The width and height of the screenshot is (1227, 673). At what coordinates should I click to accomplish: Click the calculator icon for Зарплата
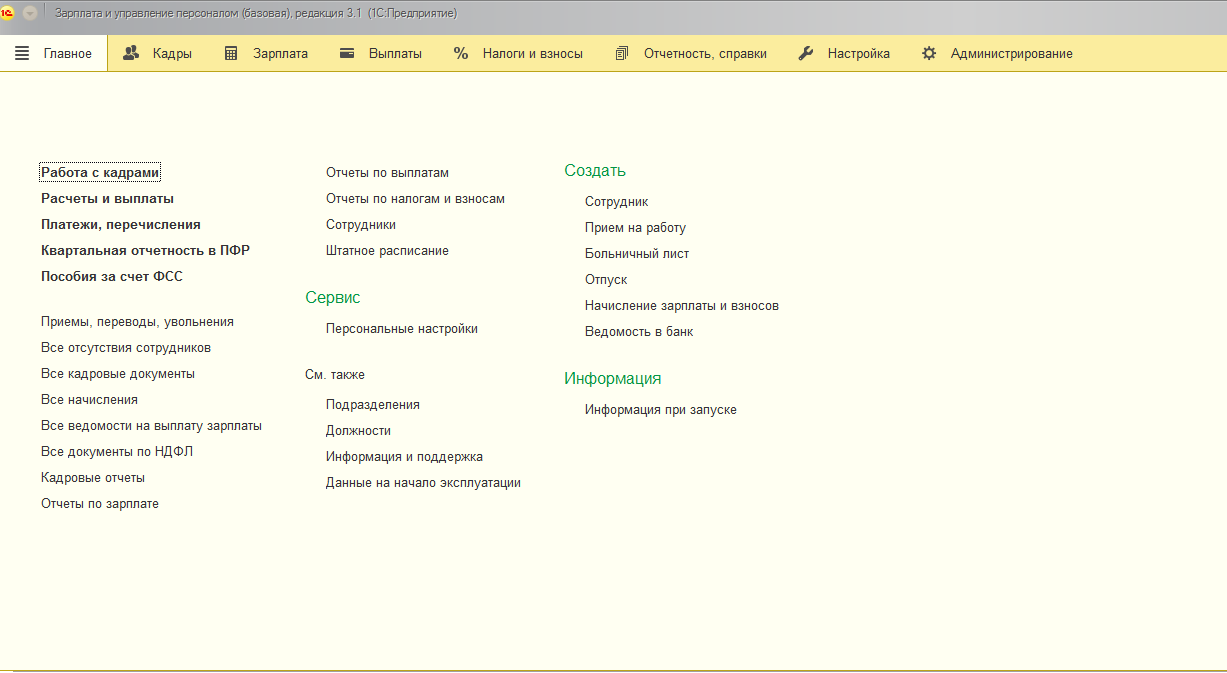[231, 54]
